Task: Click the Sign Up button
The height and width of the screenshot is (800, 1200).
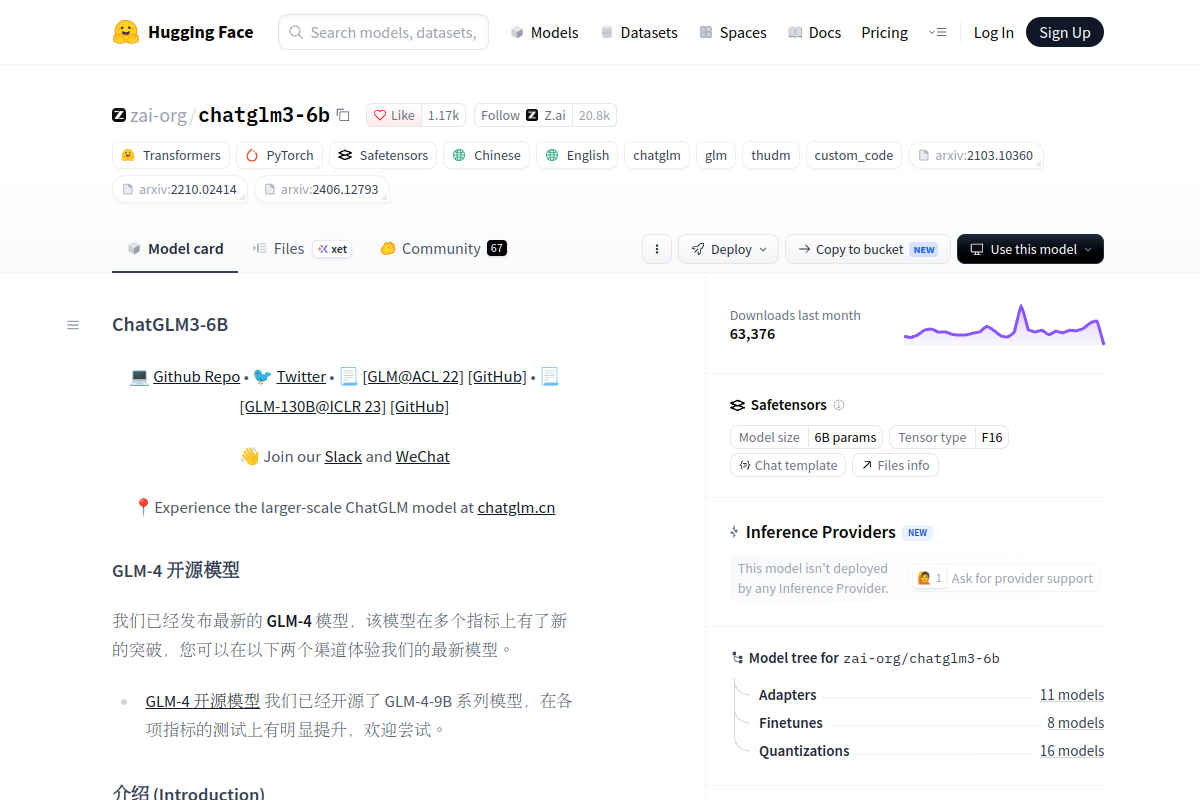Action: tap(1065, 32)
